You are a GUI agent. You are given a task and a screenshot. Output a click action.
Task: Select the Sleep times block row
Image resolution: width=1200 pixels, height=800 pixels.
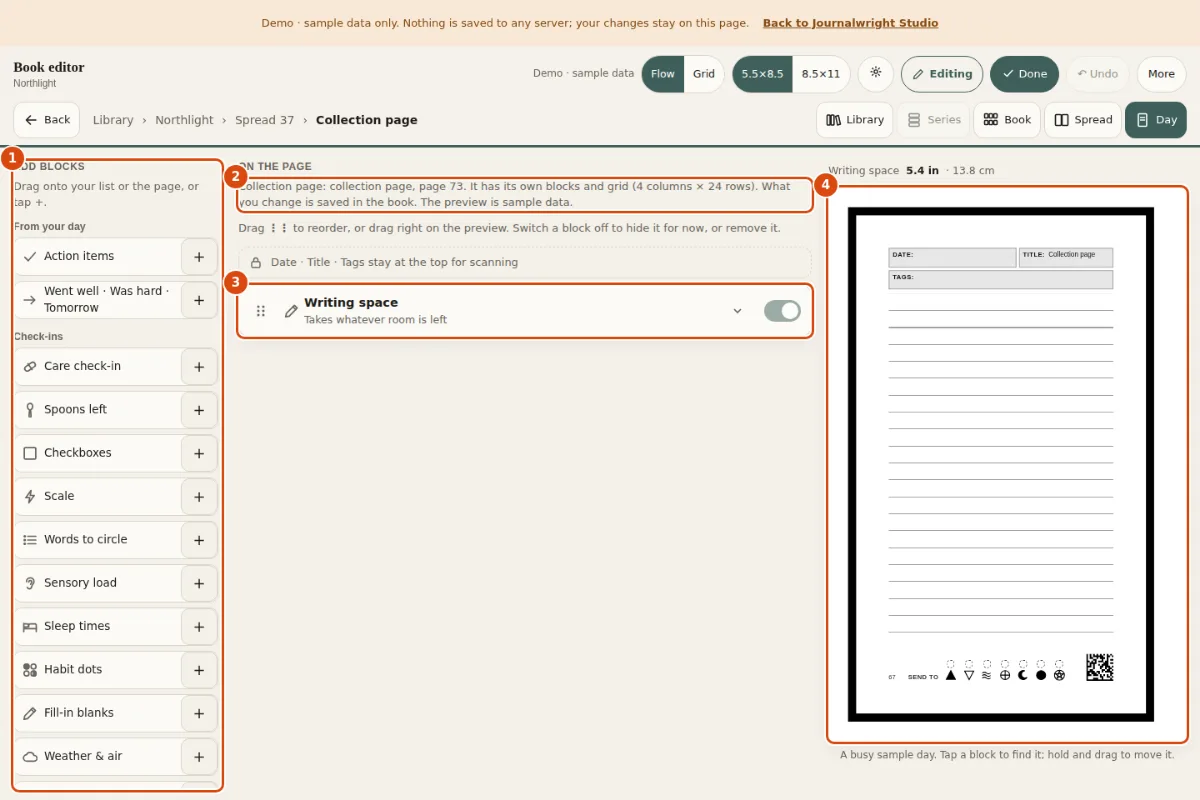pyautogui.click(x=98, y=626)
